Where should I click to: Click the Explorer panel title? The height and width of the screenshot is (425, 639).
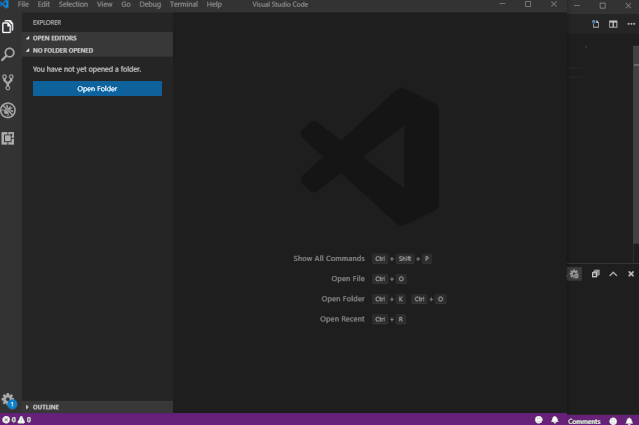coord(47,22)
